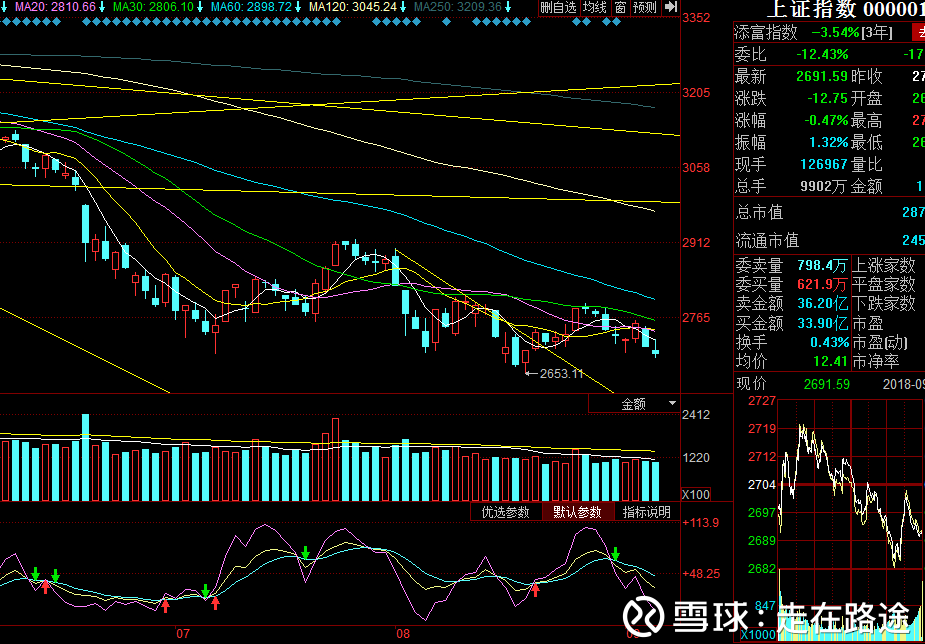Screen dimensions: 925x644
Task: Click the down arrow beside MA250
Action: pos(508,7)
